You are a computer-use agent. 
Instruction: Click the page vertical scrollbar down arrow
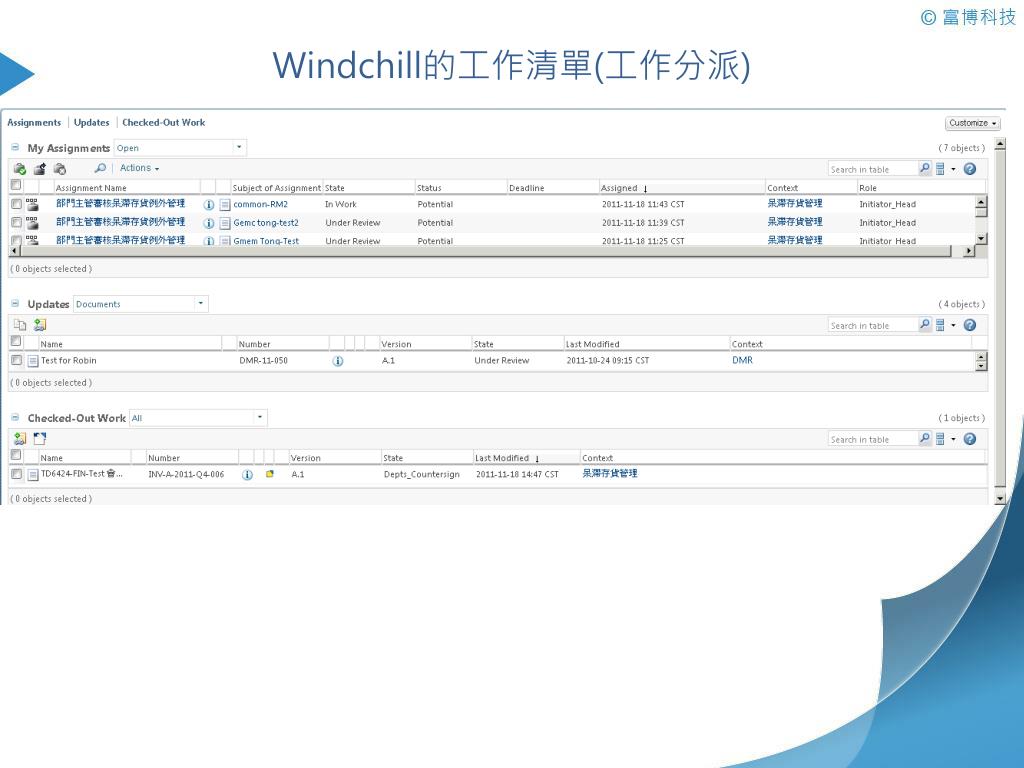1000,499
